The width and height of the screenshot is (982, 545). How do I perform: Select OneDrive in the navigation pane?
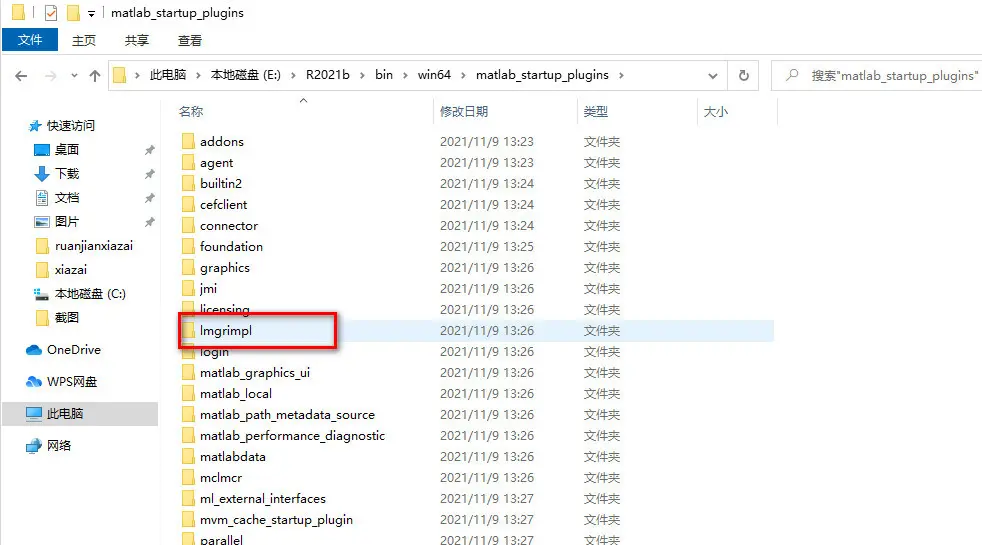pyautogui.click(x=74, y=350)
